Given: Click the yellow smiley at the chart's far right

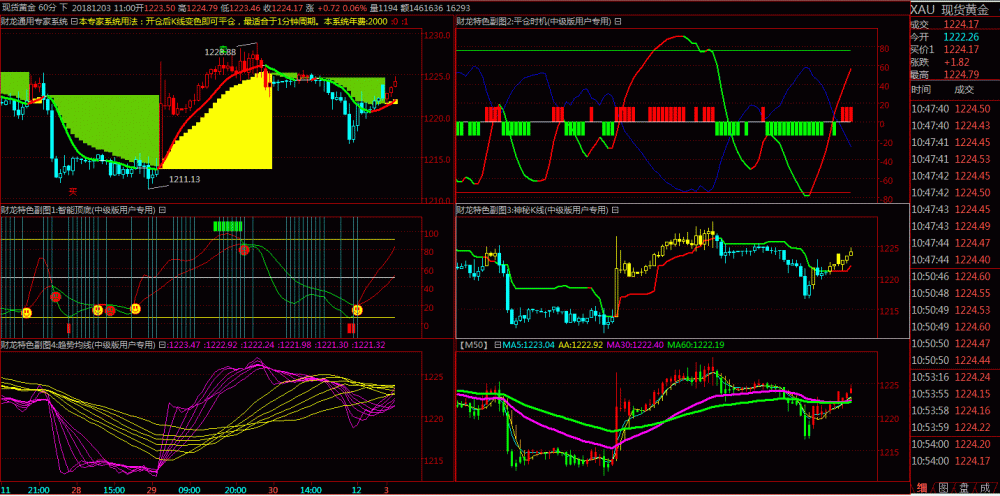Looking at the screenshot, I should (x=357, y=310).
